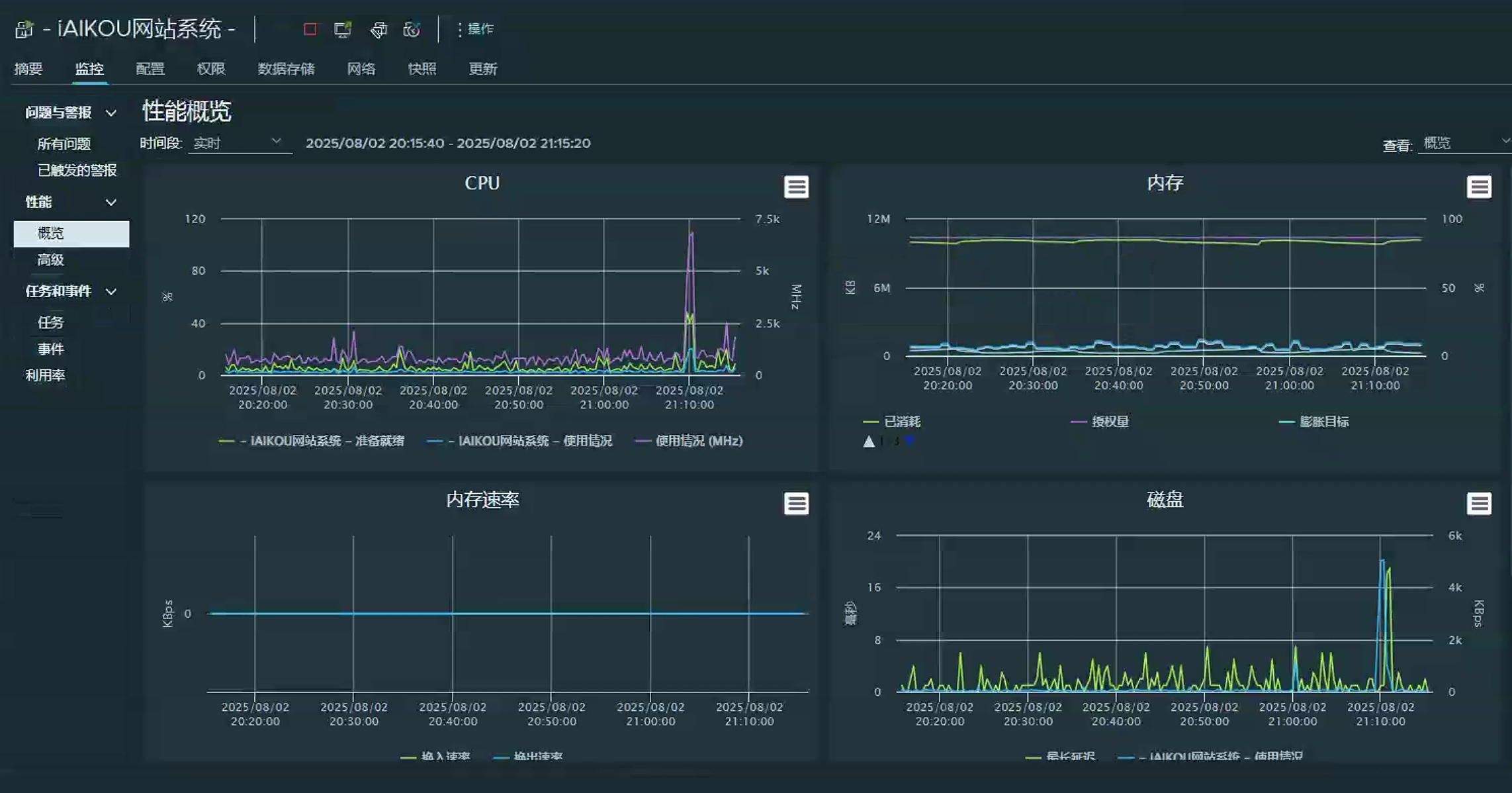The image size is (1512, 793).
Task: Launch the remote console
Action: tap(341, 30)
